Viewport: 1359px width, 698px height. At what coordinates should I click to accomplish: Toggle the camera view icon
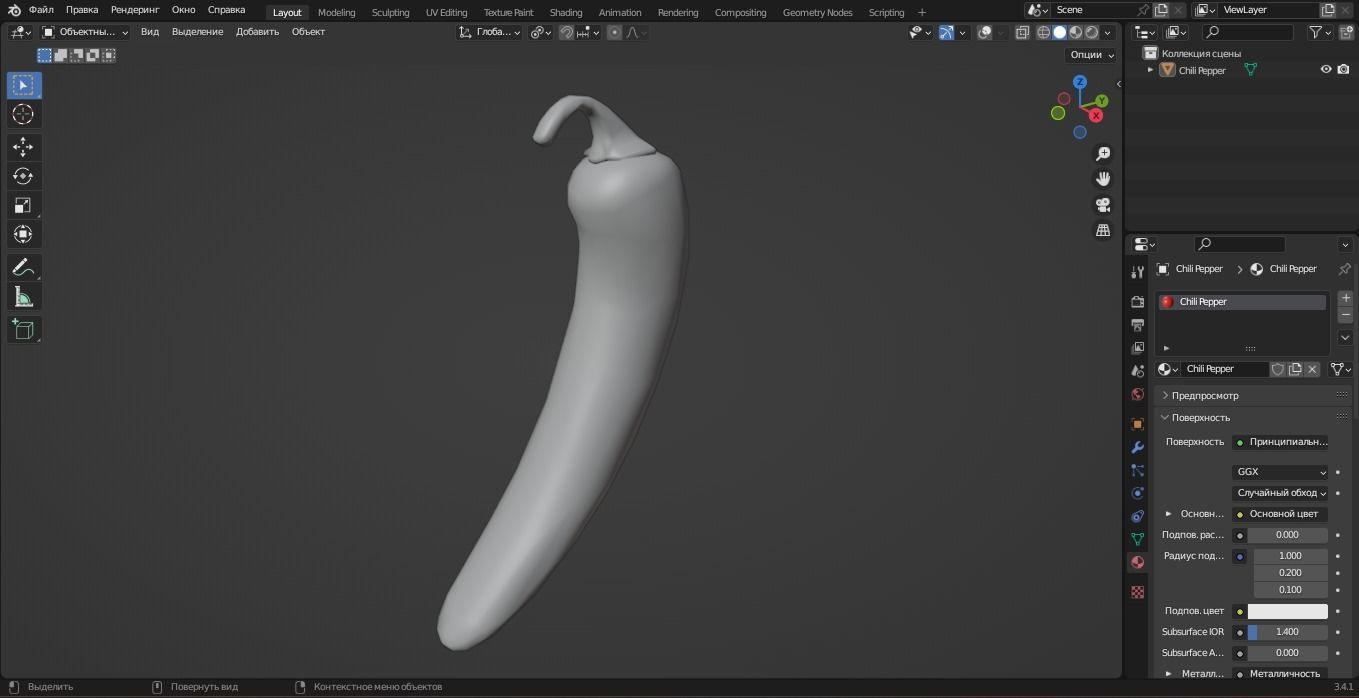pos(1103,205)
